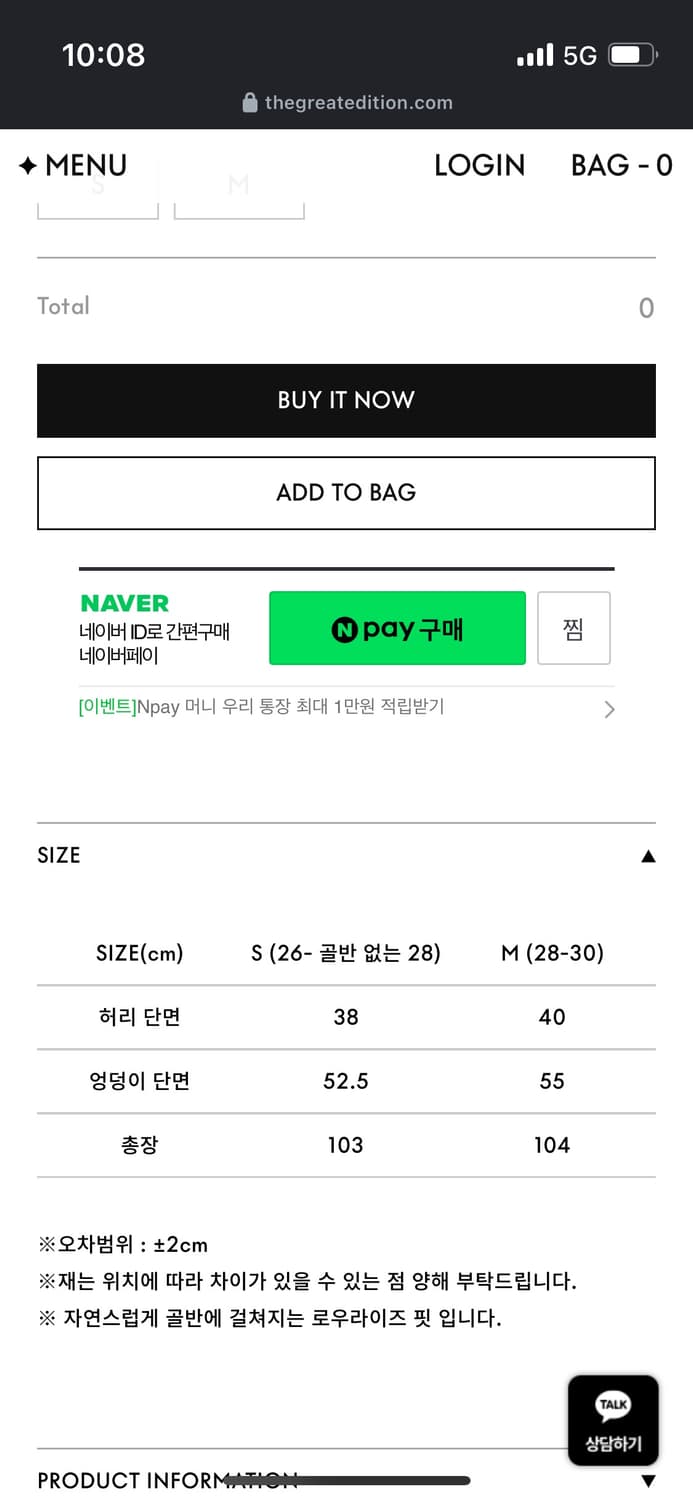Tap the 10:08 clock in the status bar

click(103, 55)
